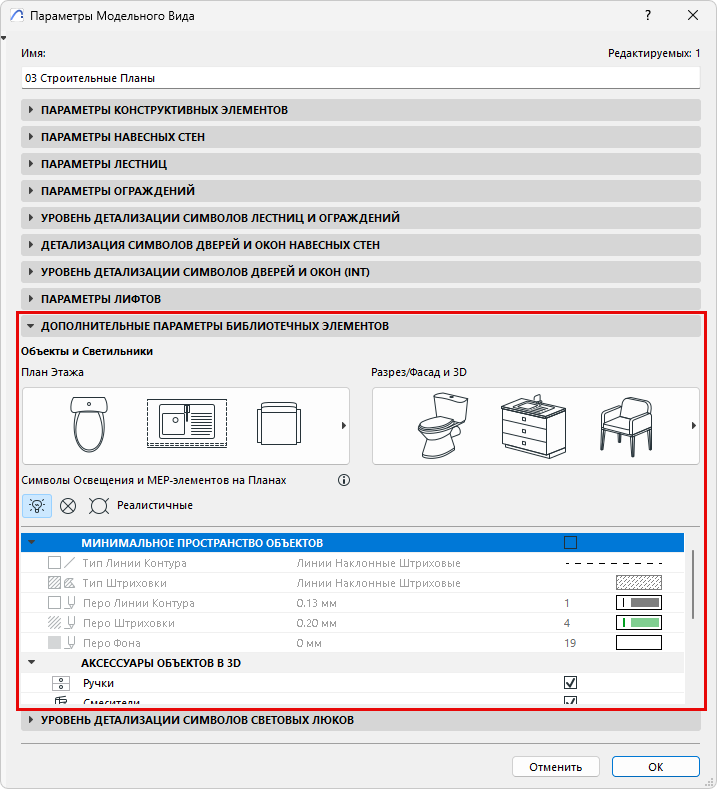The height and width of the screenshot is (789, 717).
Task: Click the Реалистичные label
Action: pos(155,505)
